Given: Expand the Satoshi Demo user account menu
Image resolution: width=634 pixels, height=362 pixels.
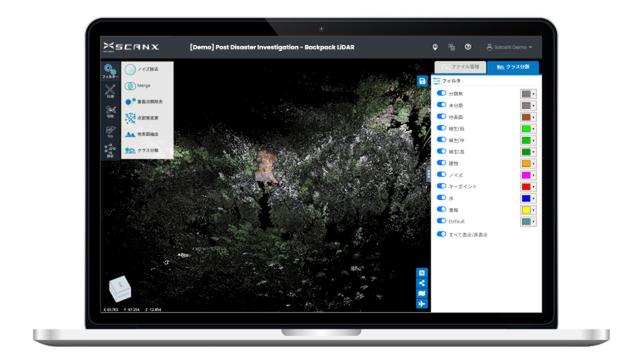Looking at the screenshot, I should point(509,47).
